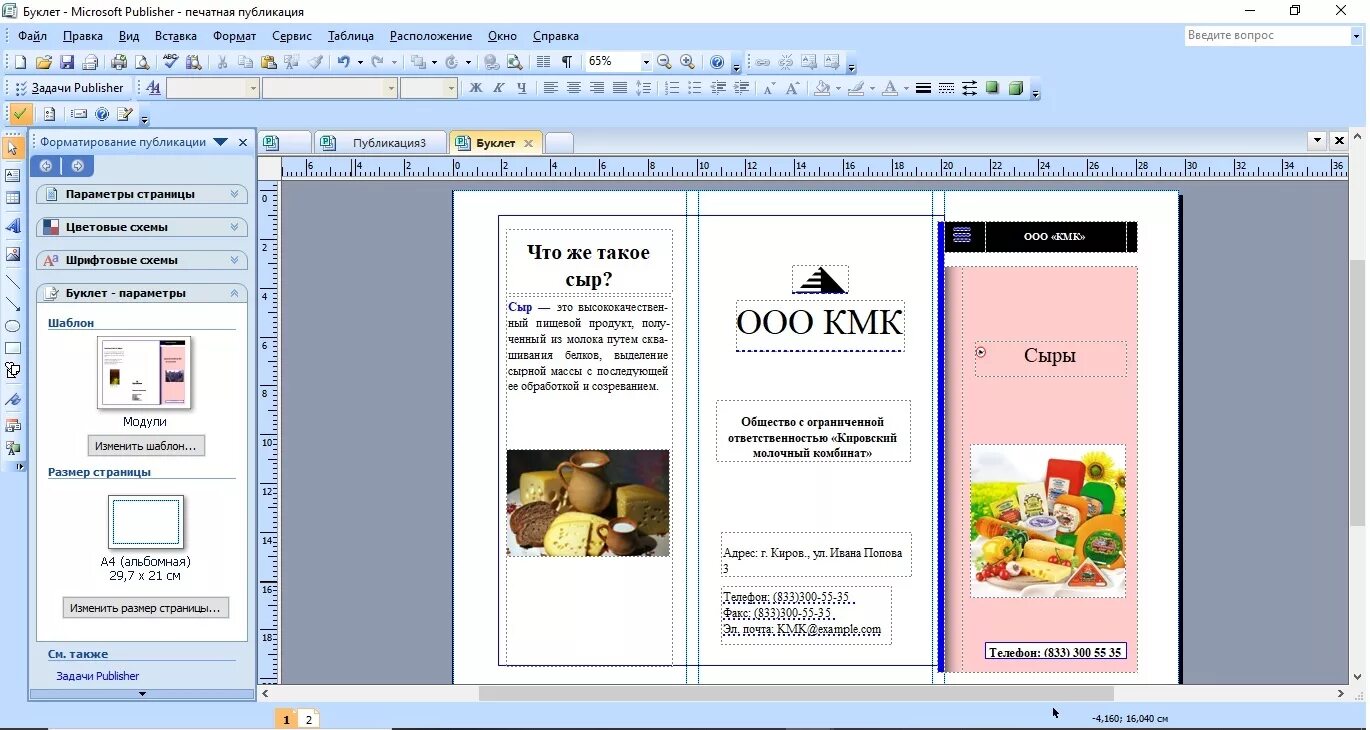Save the publication with the floppy icon
Viewport: 1370px width, 730px height.
click(67, 62)
